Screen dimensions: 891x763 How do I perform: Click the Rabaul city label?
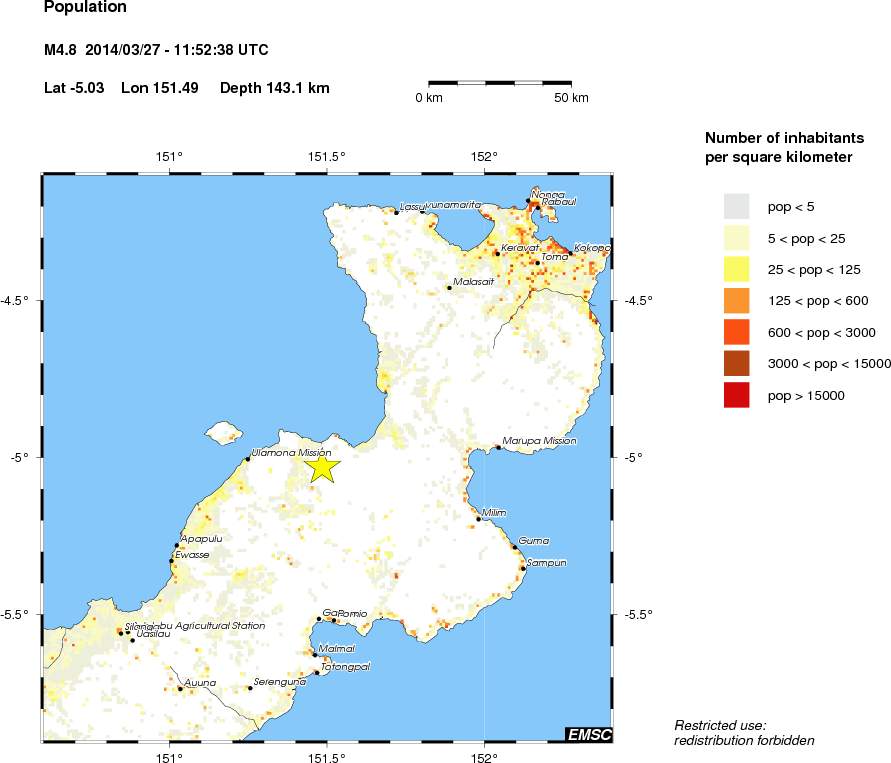point(559,201)
